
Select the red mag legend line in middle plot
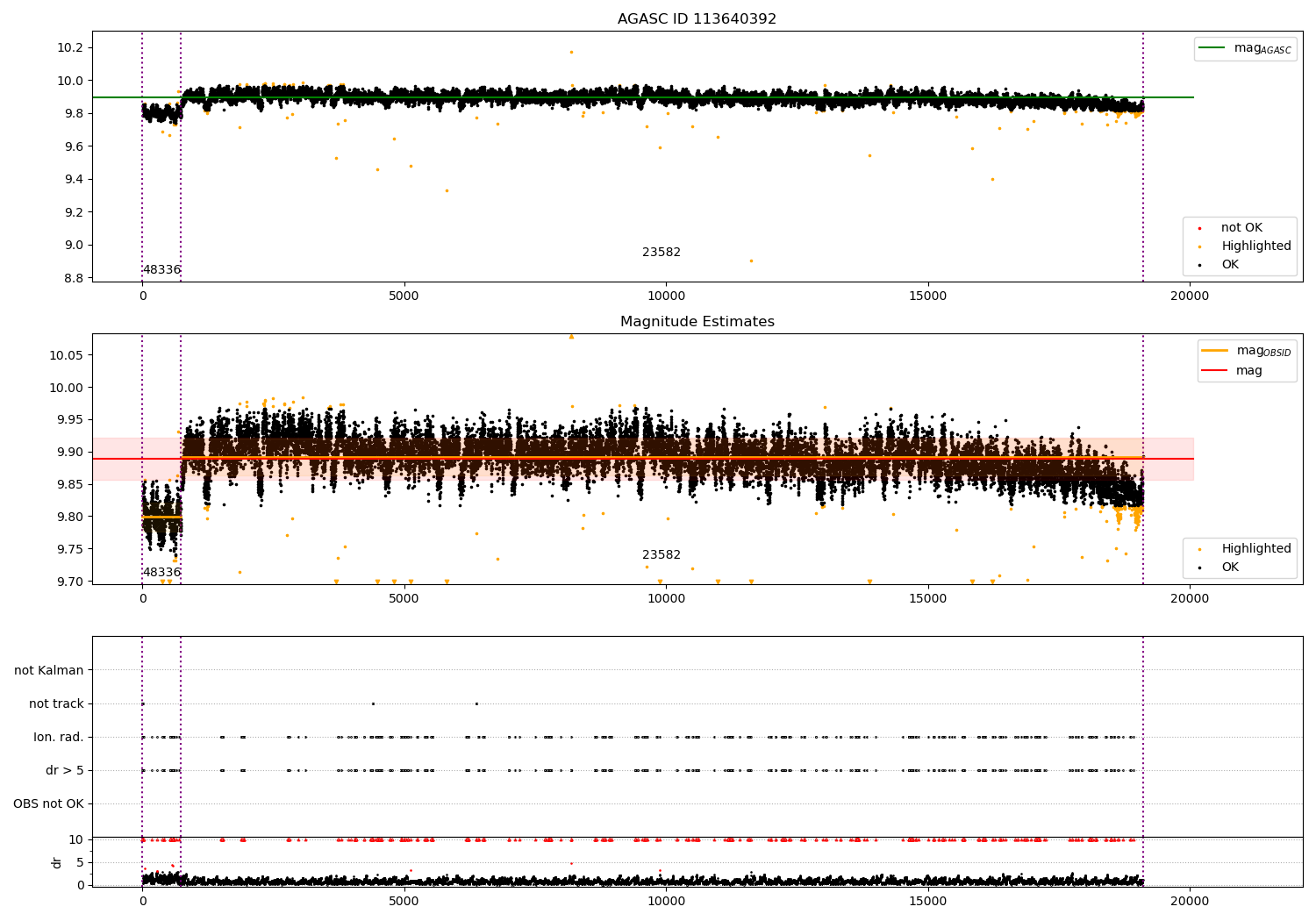(x=1215, y=371)
